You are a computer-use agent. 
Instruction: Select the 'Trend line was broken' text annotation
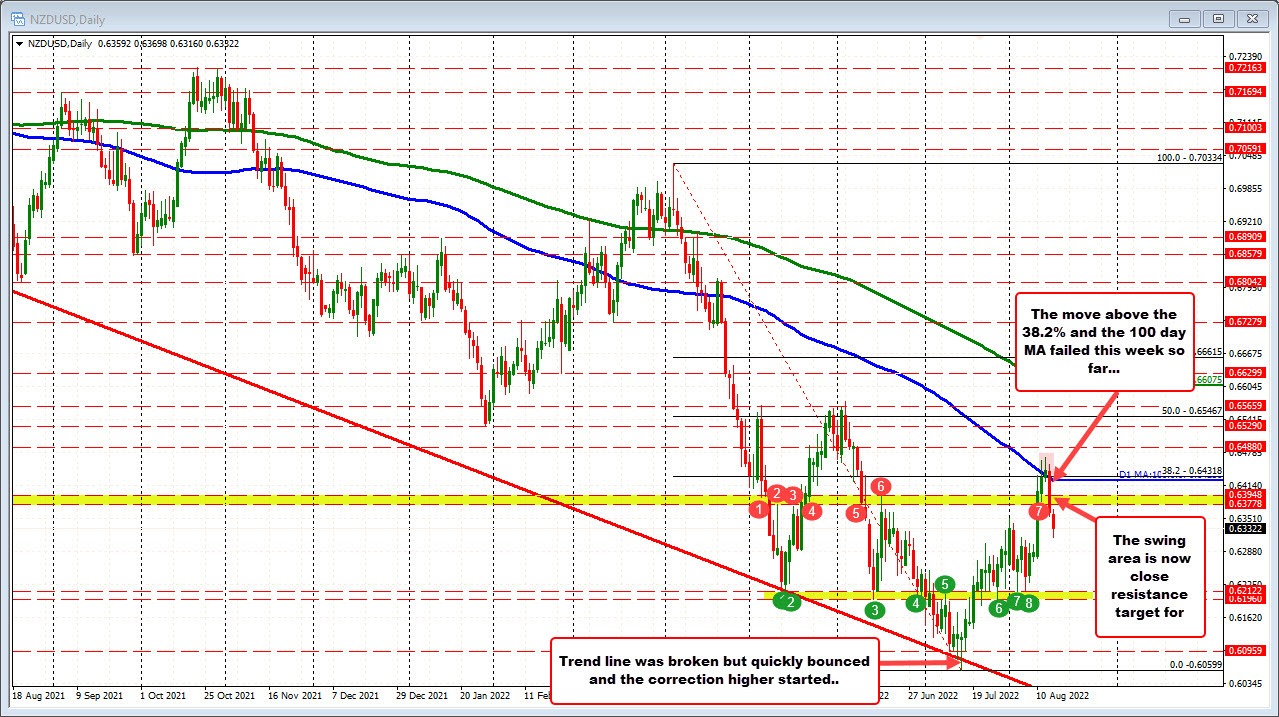point(714,670)
